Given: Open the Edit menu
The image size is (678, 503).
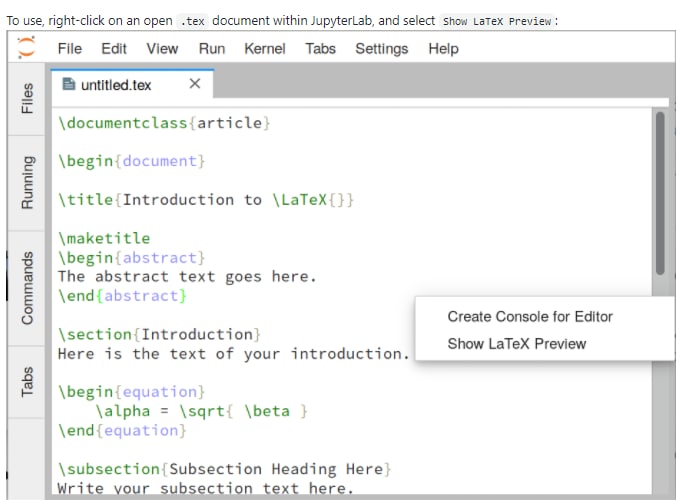Looking at the screenshot, I should 114,48.
